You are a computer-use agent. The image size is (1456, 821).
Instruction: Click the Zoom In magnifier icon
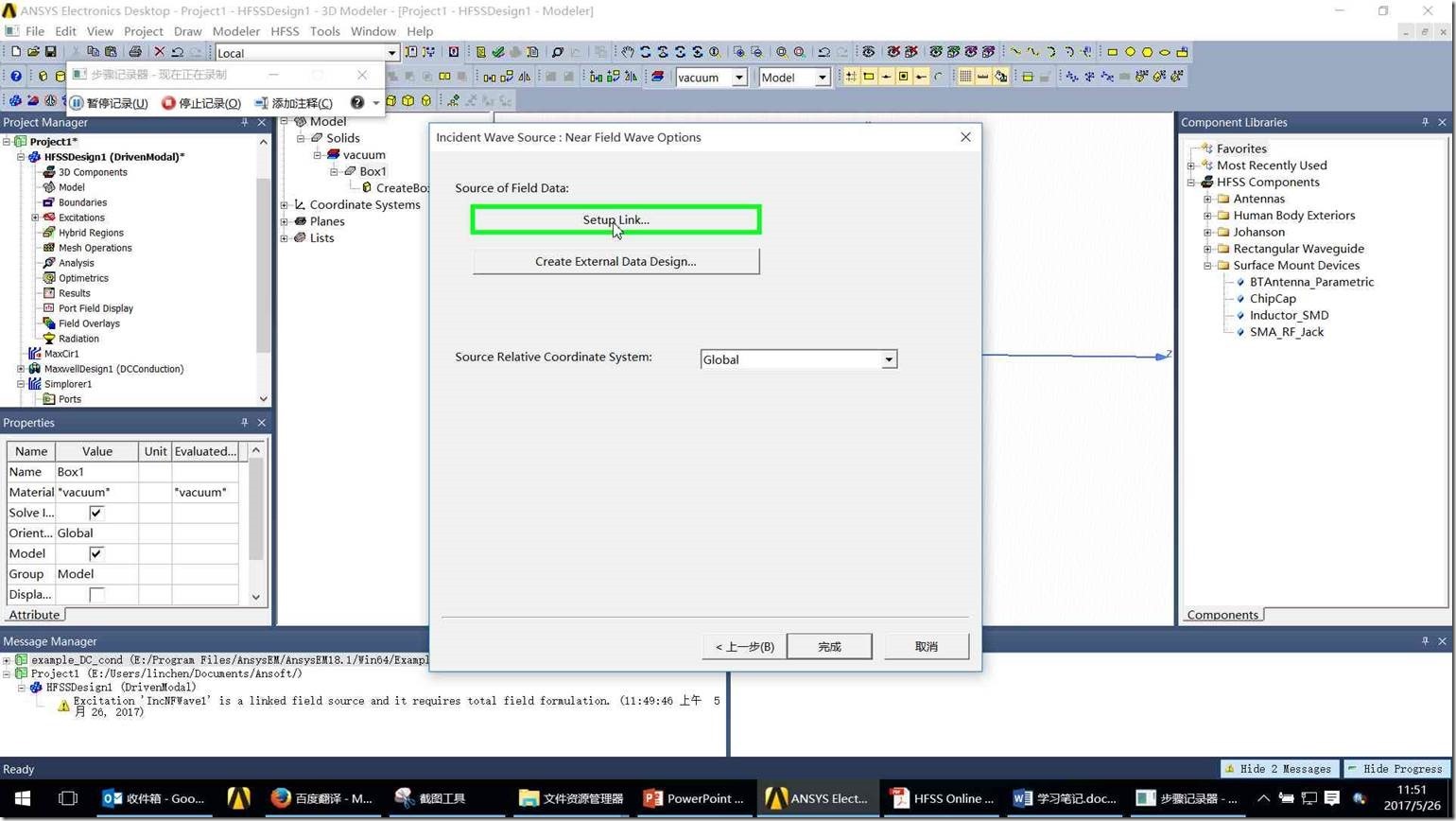[x=738, y=52]
